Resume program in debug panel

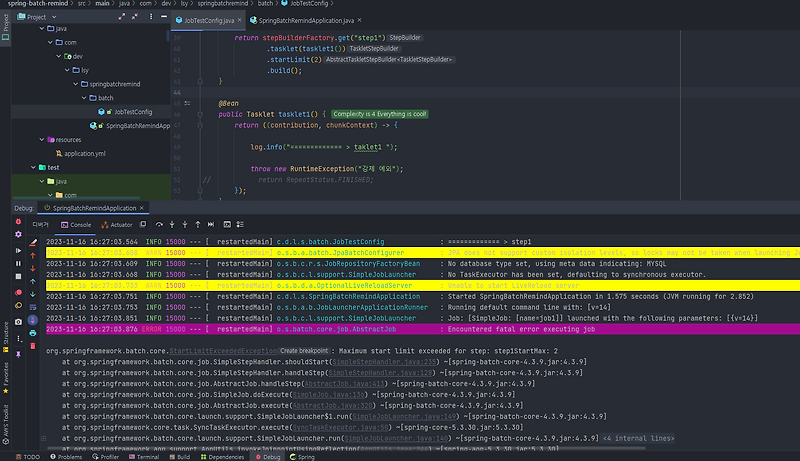pyautogui.click(x=18, y=251)
